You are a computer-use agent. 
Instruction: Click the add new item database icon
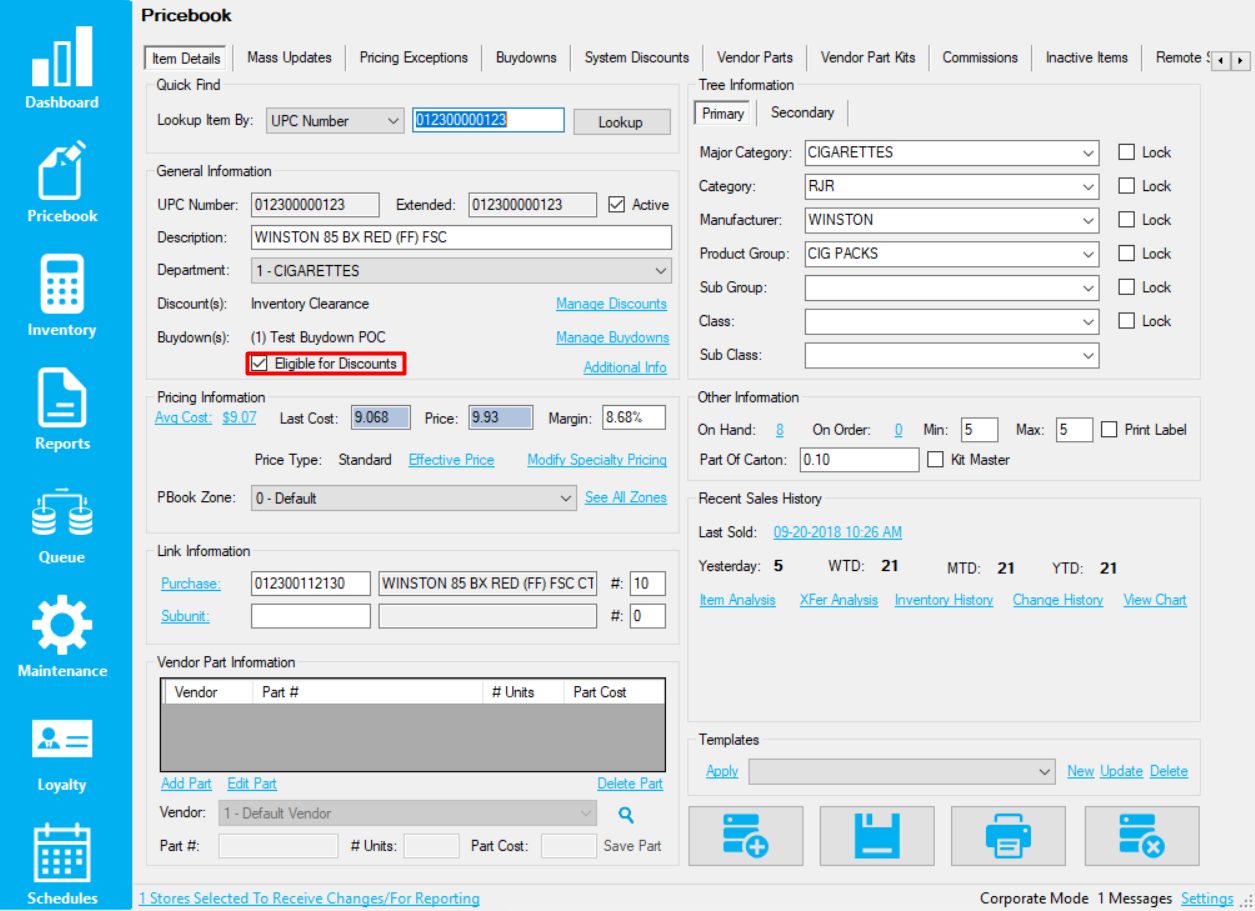745,836
